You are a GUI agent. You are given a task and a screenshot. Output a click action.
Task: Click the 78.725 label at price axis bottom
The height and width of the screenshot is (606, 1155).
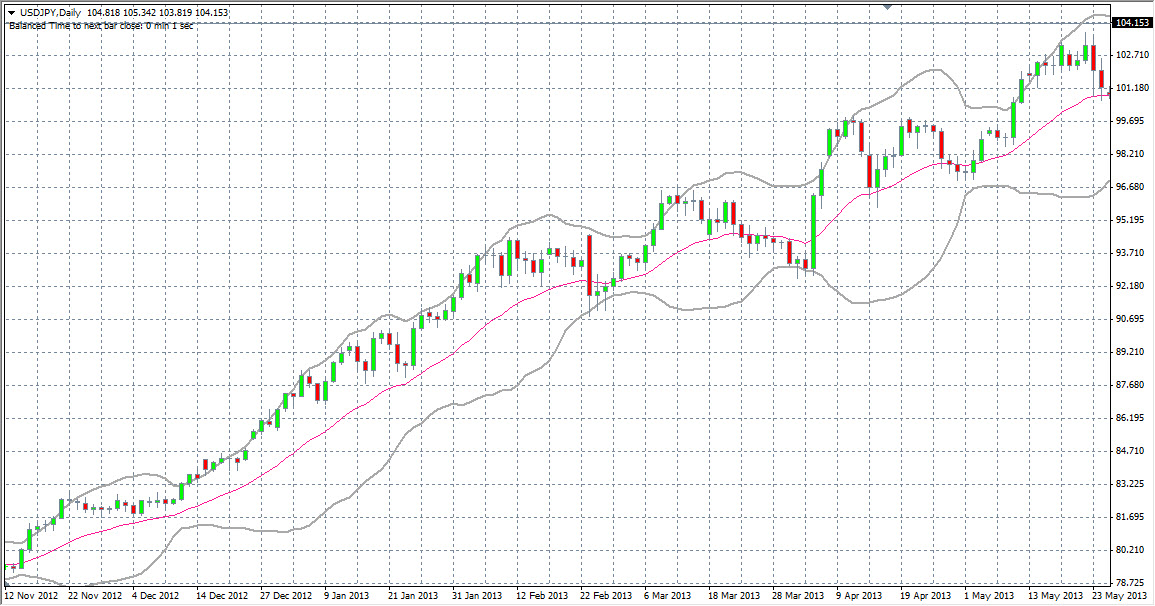point(1133,582)
